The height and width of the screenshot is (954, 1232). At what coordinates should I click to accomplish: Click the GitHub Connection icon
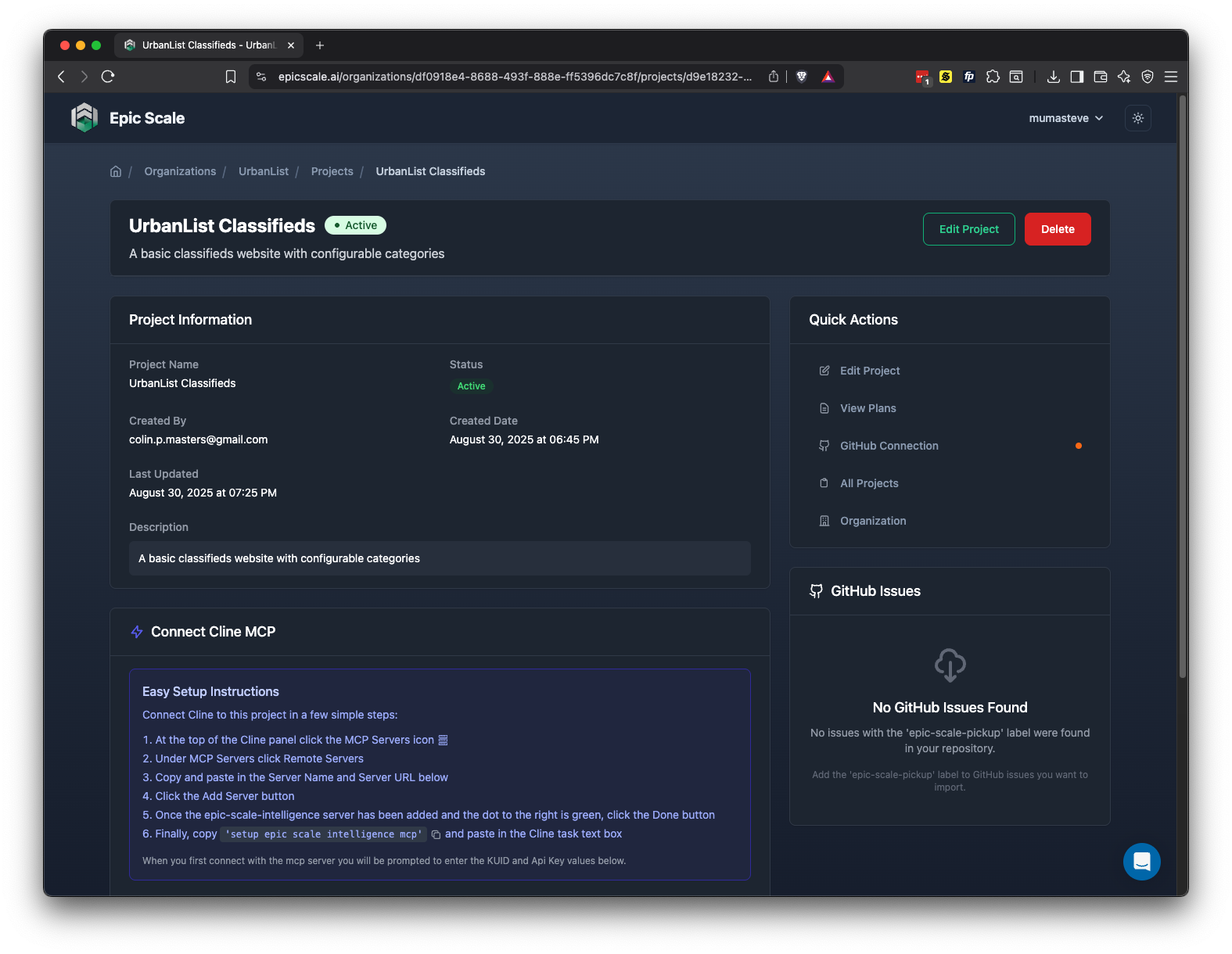point(824,446)
